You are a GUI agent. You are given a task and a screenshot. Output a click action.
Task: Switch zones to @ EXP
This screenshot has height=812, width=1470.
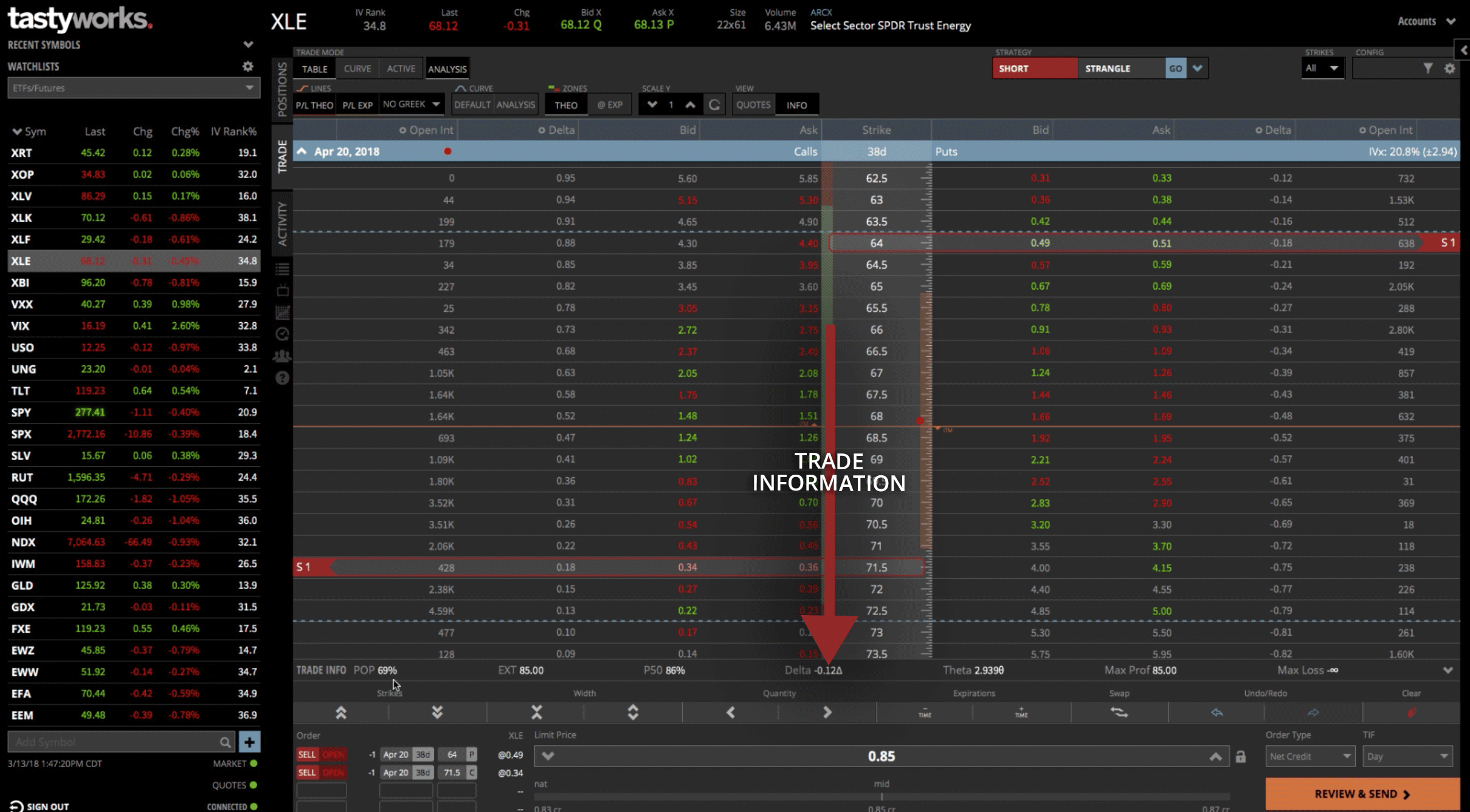610,105
